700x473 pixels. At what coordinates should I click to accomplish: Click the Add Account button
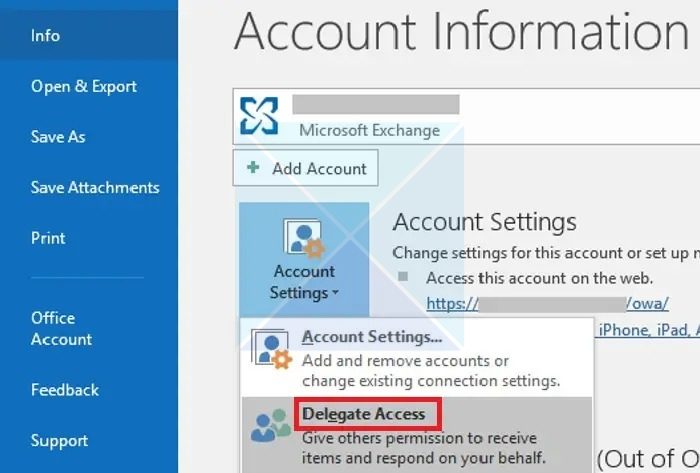coord(305,168)
